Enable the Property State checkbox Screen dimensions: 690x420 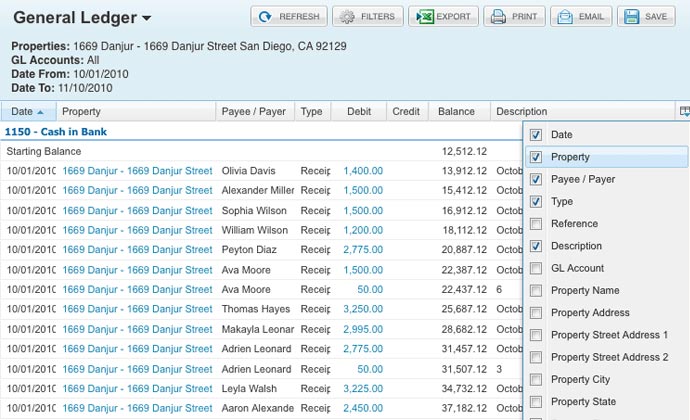[536, 402]
